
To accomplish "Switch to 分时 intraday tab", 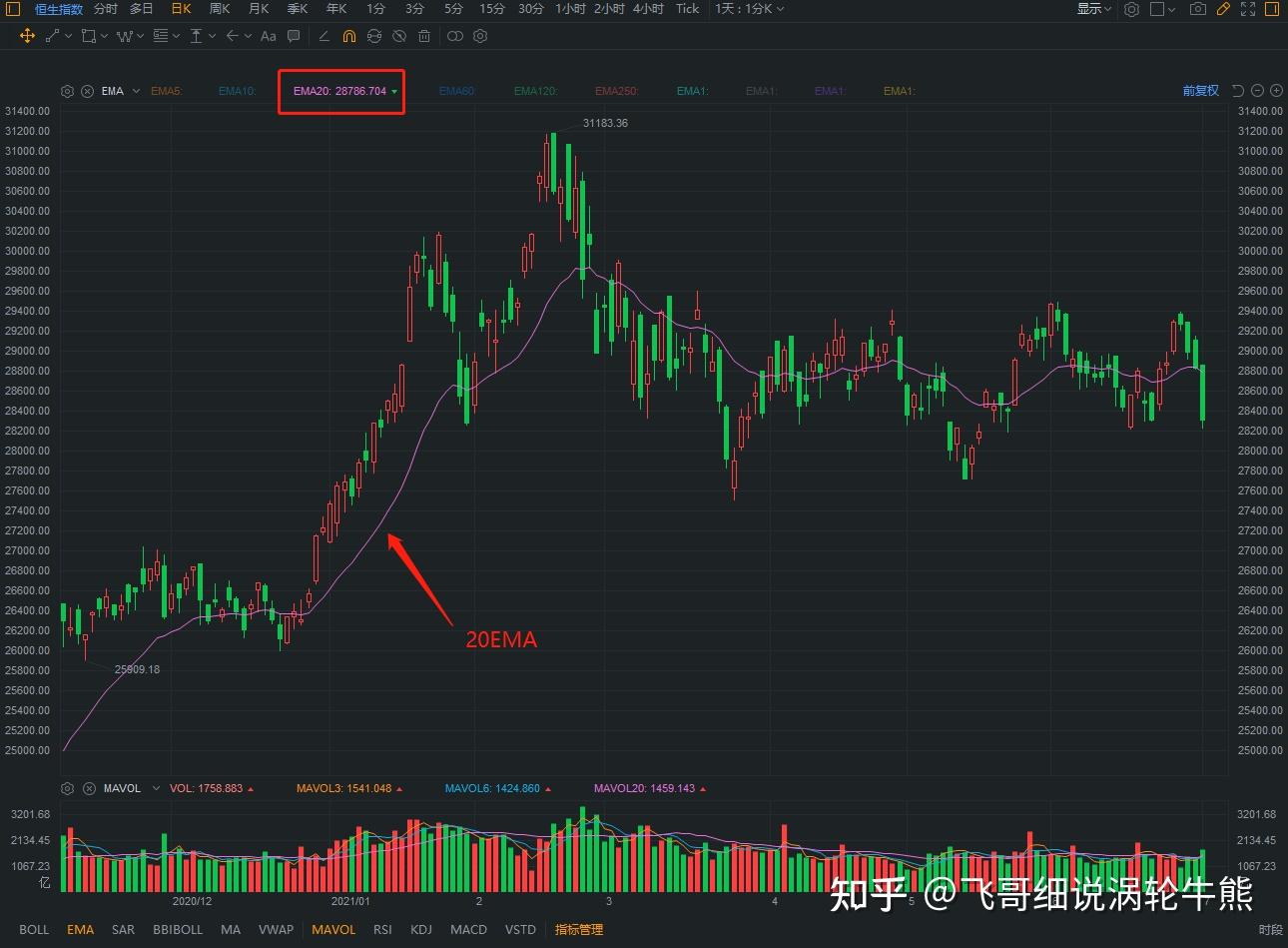I will click(x=106, y=9).
